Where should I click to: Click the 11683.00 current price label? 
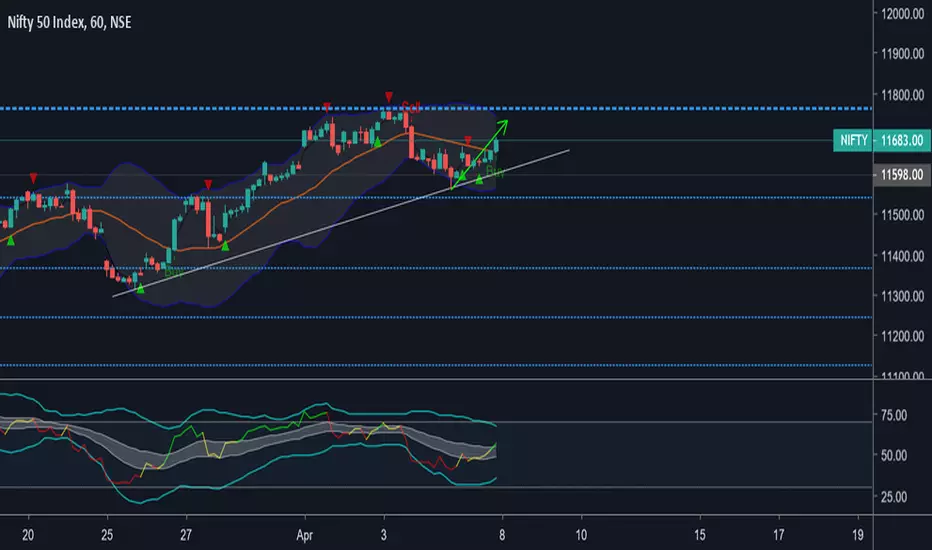click(x=902, y=140)
